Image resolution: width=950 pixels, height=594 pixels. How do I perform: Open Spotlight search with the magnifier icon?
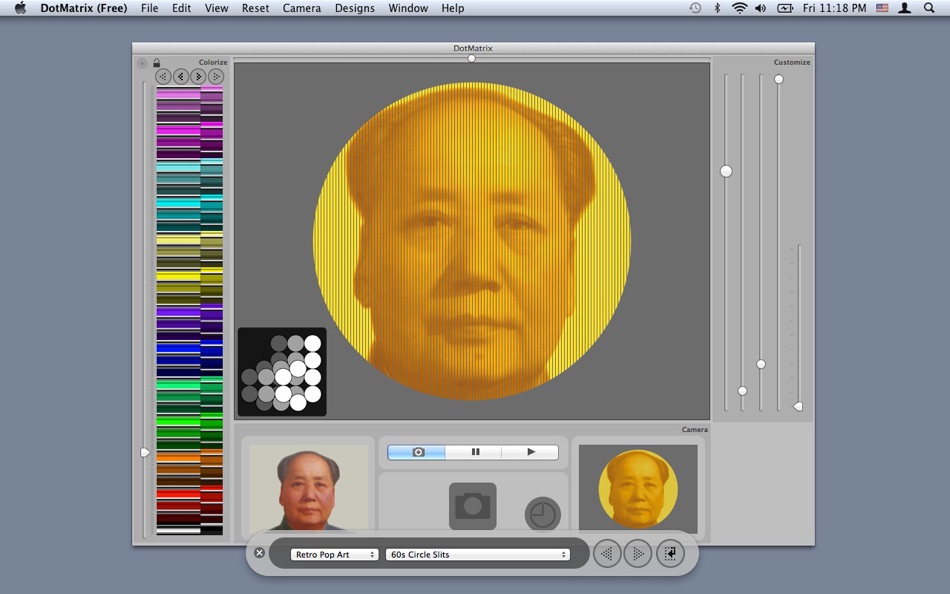coord(929,8)
